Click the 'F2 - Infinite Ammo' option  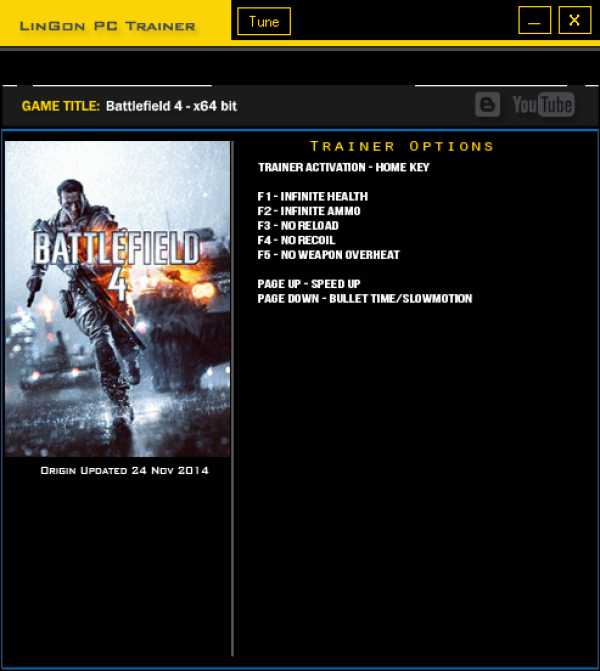tap(309, 211)
